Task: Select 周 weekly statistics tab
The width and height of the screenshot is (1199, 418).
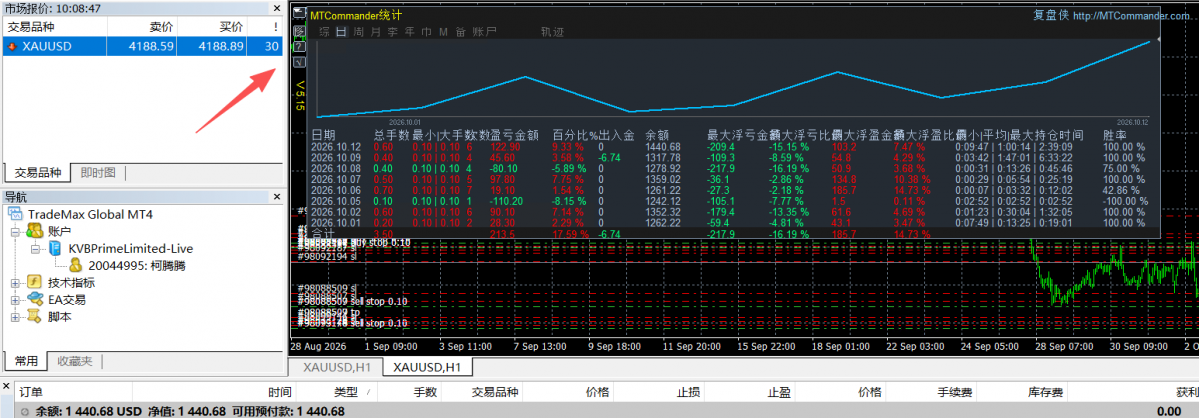Action: [359, 32]
